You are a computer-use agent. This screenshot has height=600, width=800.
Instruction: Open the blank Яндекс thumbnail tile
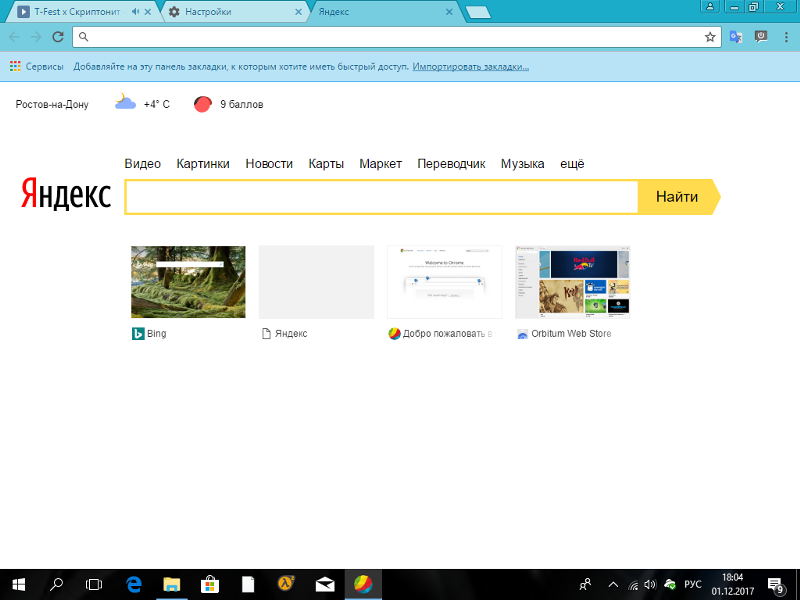coord(316,282)
